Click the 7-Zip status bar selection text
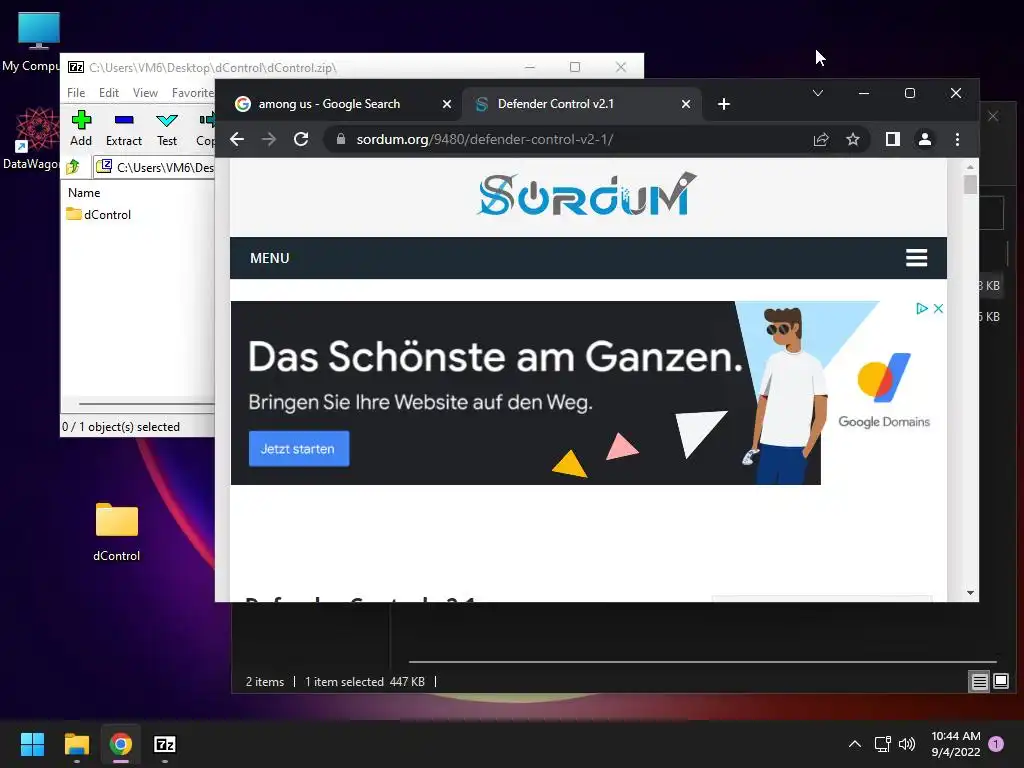The width and height of the screenshot is (1024, 768). coord(121,426)
